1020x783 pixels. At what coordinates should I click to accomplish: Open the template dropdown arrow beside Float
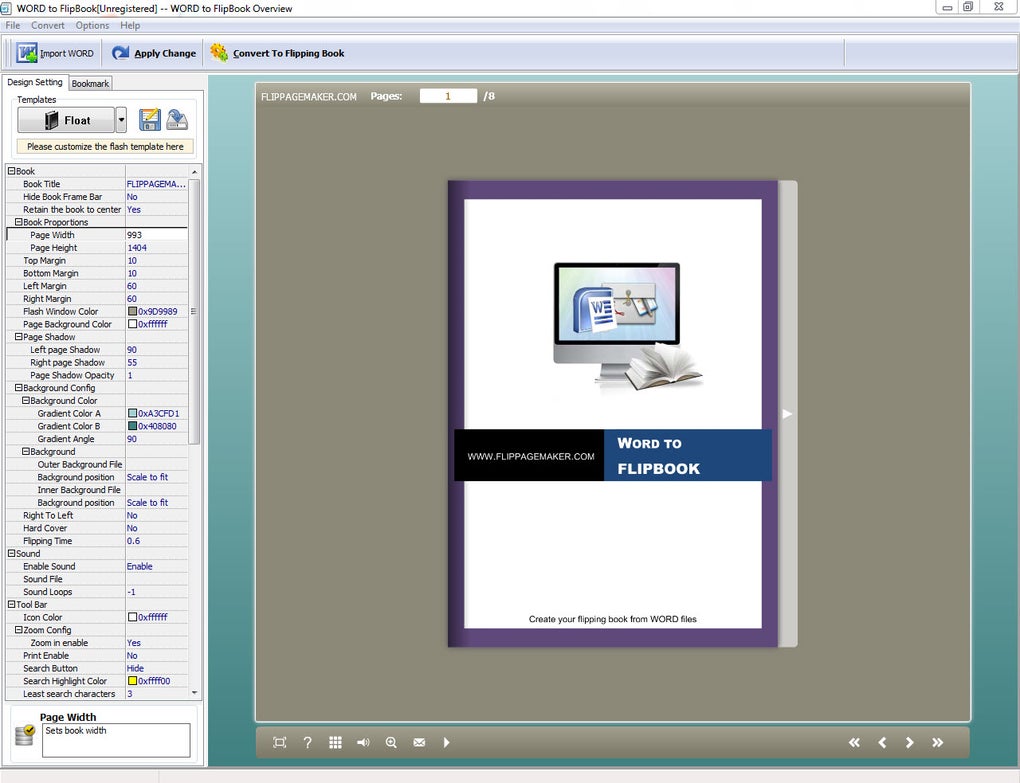(121, 120)
